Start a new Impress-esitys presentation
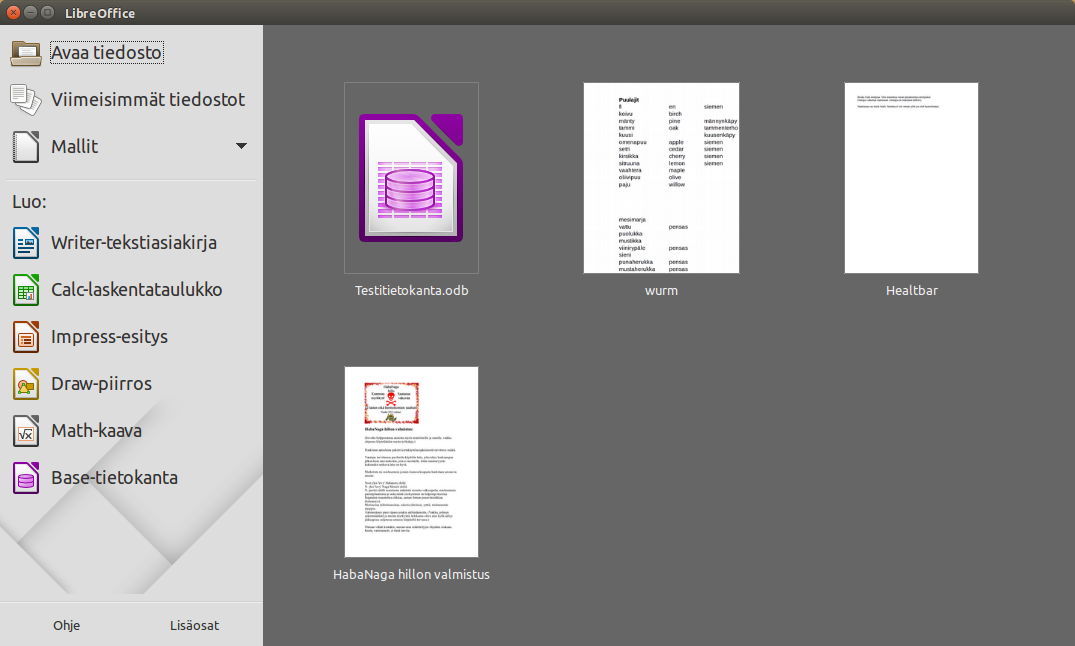This screenshot has width=1075, height=646. [x=109, y=337]
